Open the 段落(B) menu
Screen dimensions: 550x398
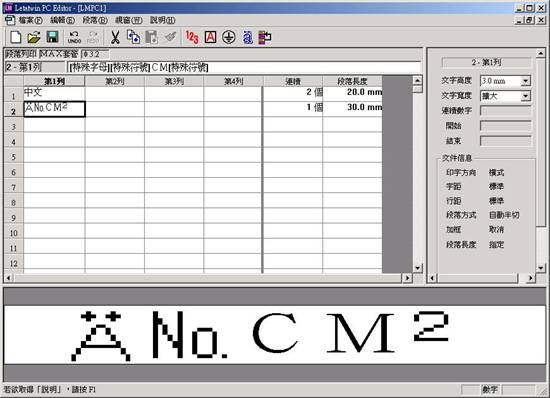coord(95,20)
